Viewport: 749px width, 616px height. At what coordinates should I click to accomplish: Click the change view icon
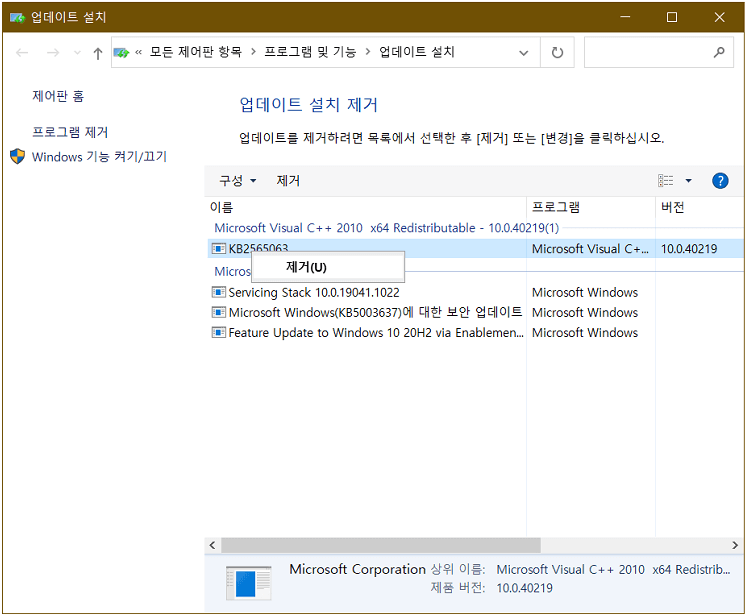point(665,181)
